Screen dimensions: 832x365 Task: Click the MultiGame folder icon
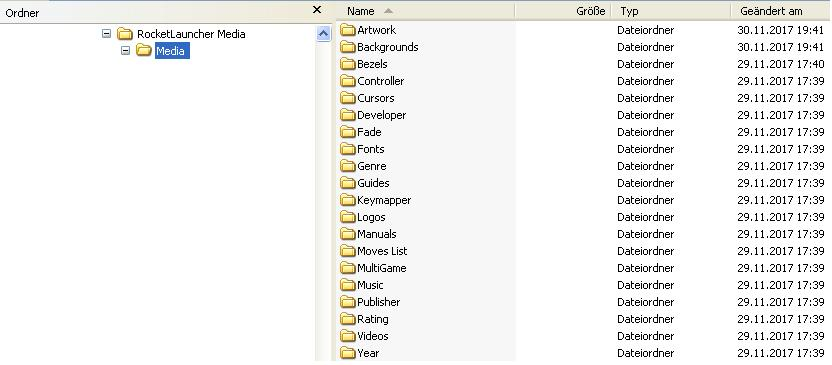pyautogui.click(x=348, y=268)
